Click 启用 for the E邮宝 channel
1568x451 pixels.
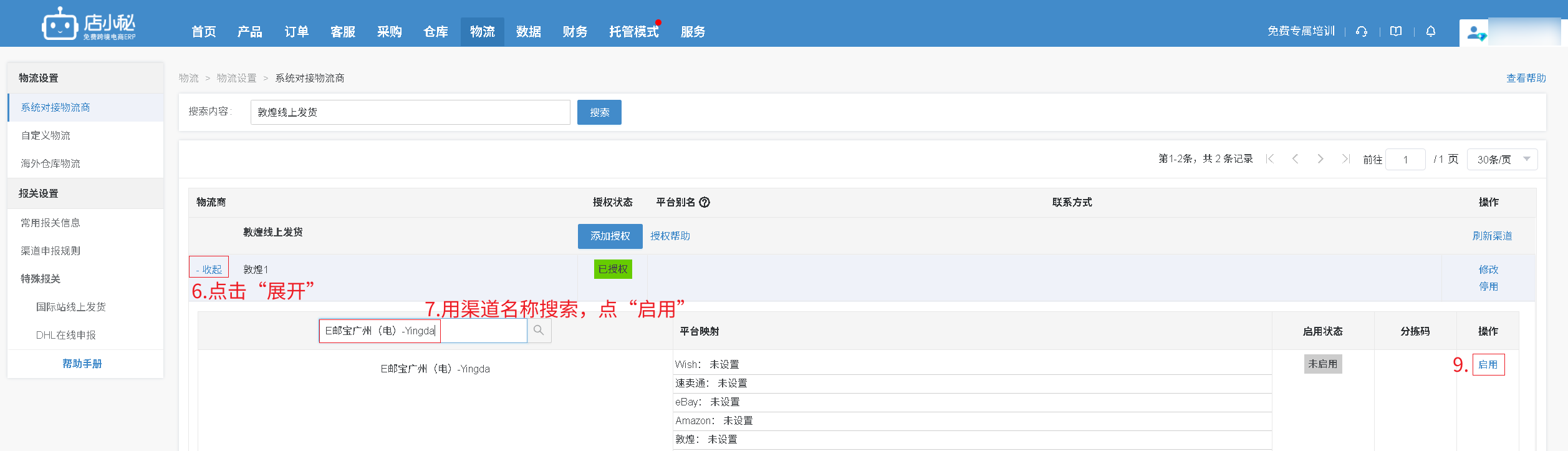click(1488, 364)
